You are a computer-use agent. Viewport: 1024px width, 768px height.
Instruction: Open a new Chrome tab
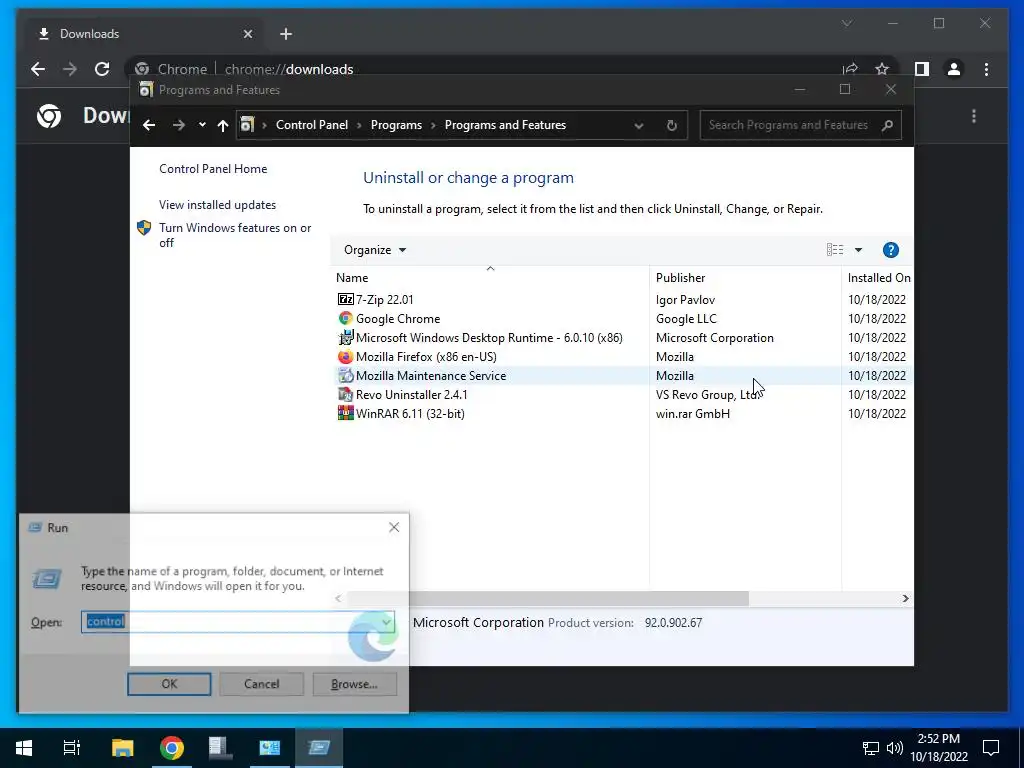pos(286,34)
